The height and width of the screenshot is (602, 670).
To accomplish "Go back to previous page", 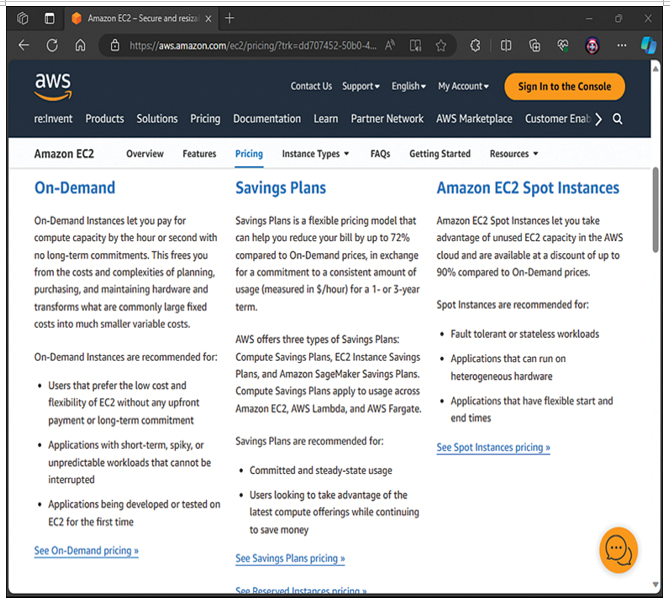I will click(x=24, y=45).
